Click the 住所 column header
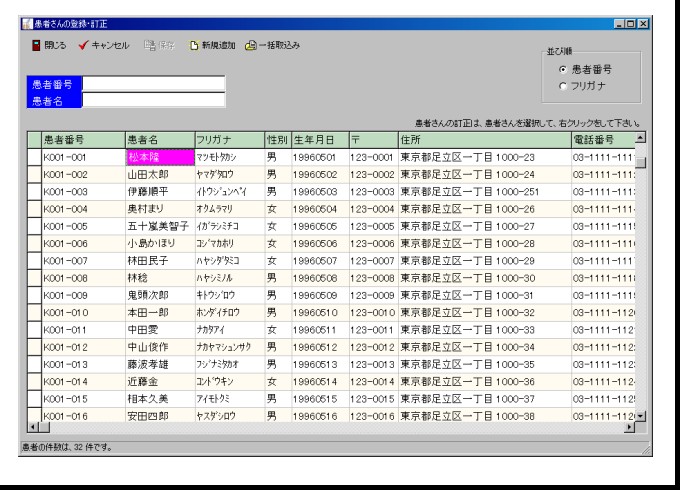The image size is (681, 491). (x=485, y=140)
